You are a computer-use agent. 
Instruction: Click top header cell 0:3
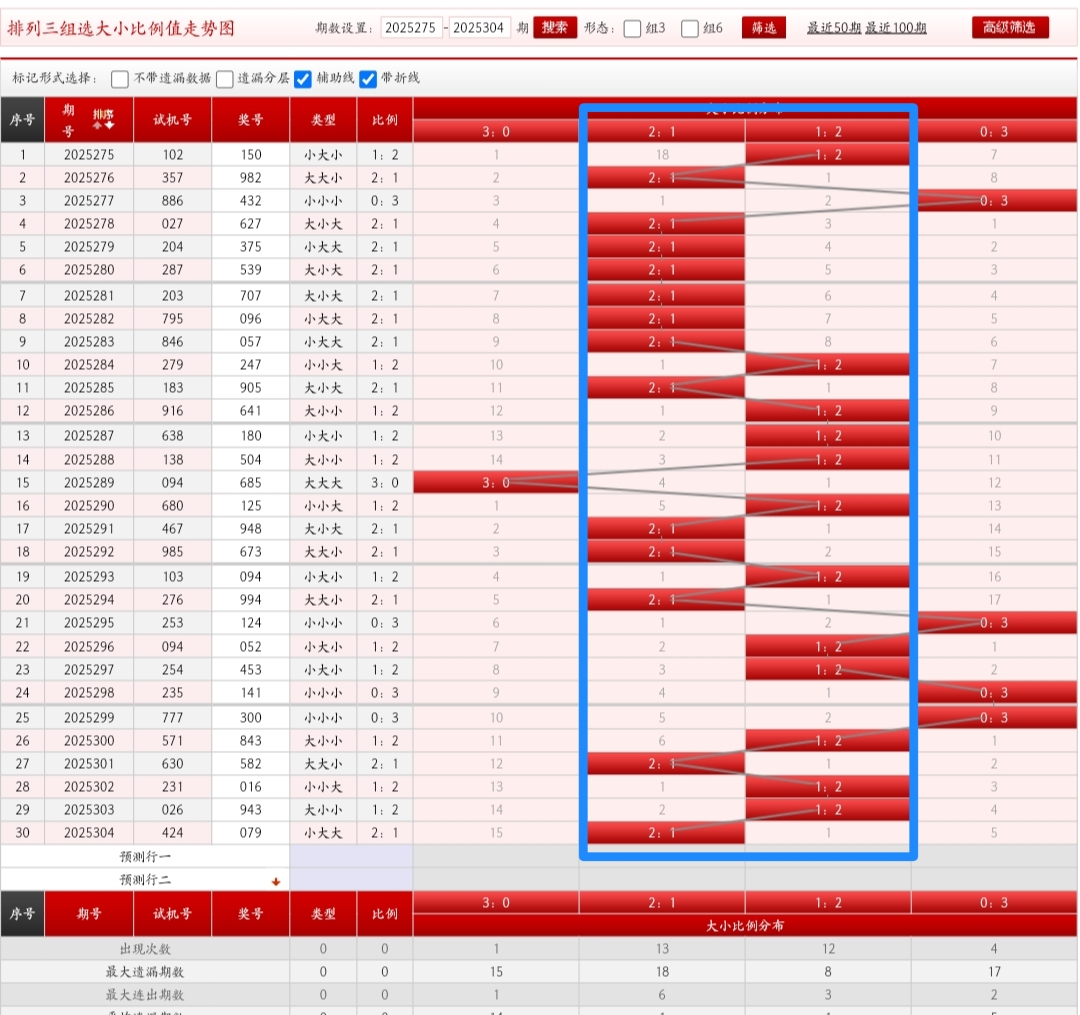[995, 132]
